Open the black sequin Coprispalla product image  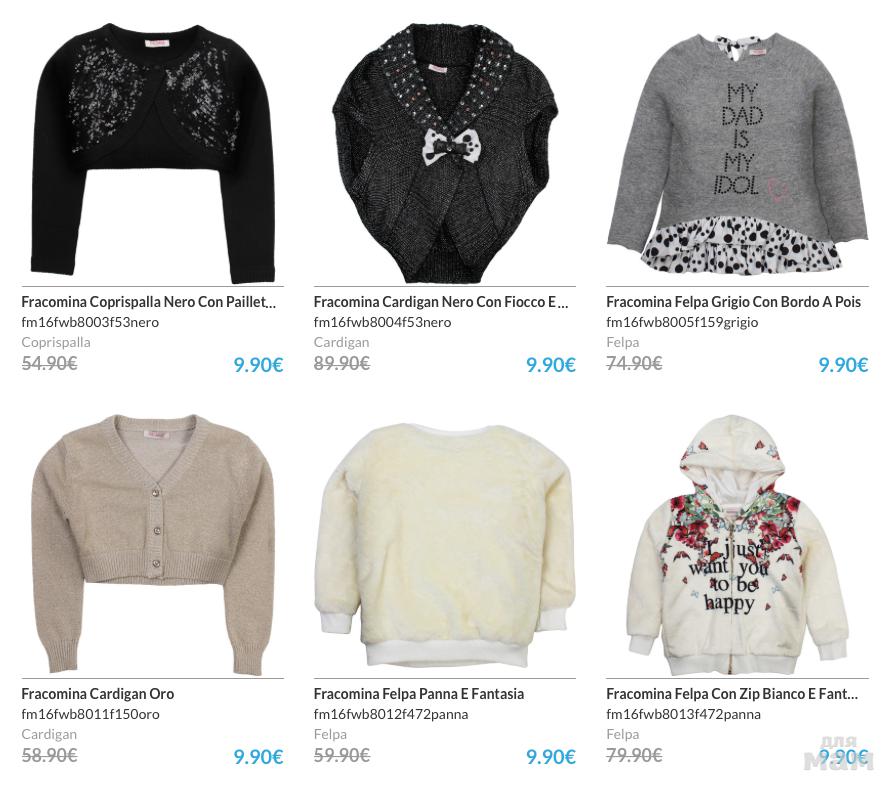[x=153, y=153]
